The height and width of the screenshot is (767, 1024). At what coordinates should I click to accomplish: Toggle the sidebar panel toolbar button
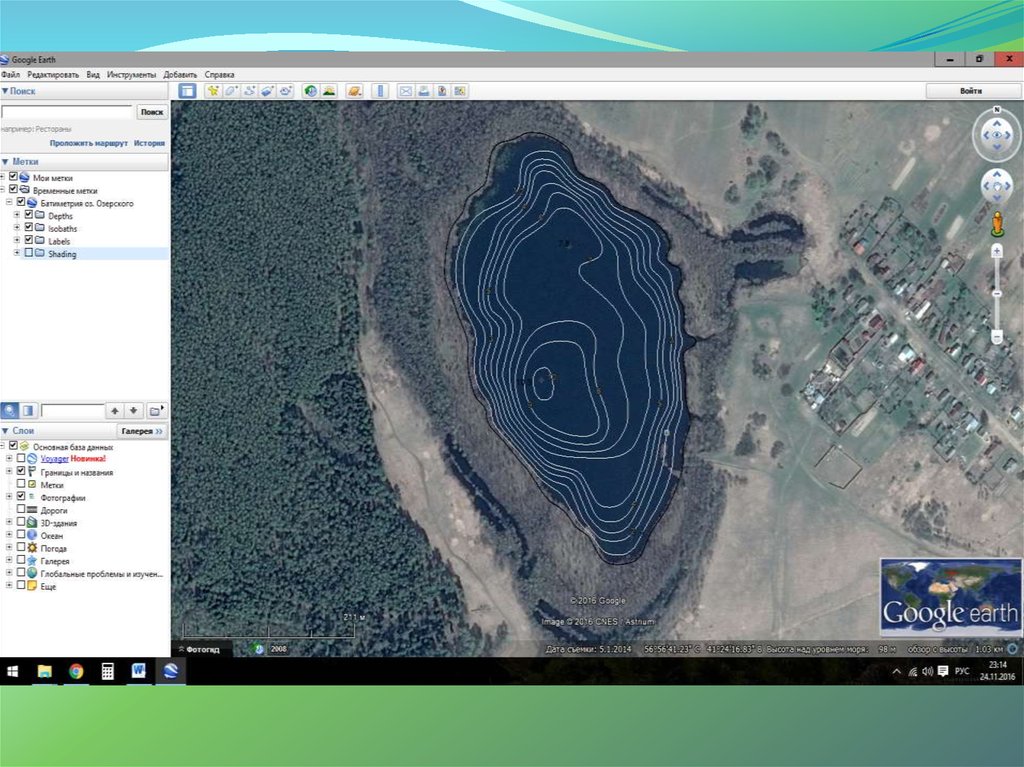point(187,91)
